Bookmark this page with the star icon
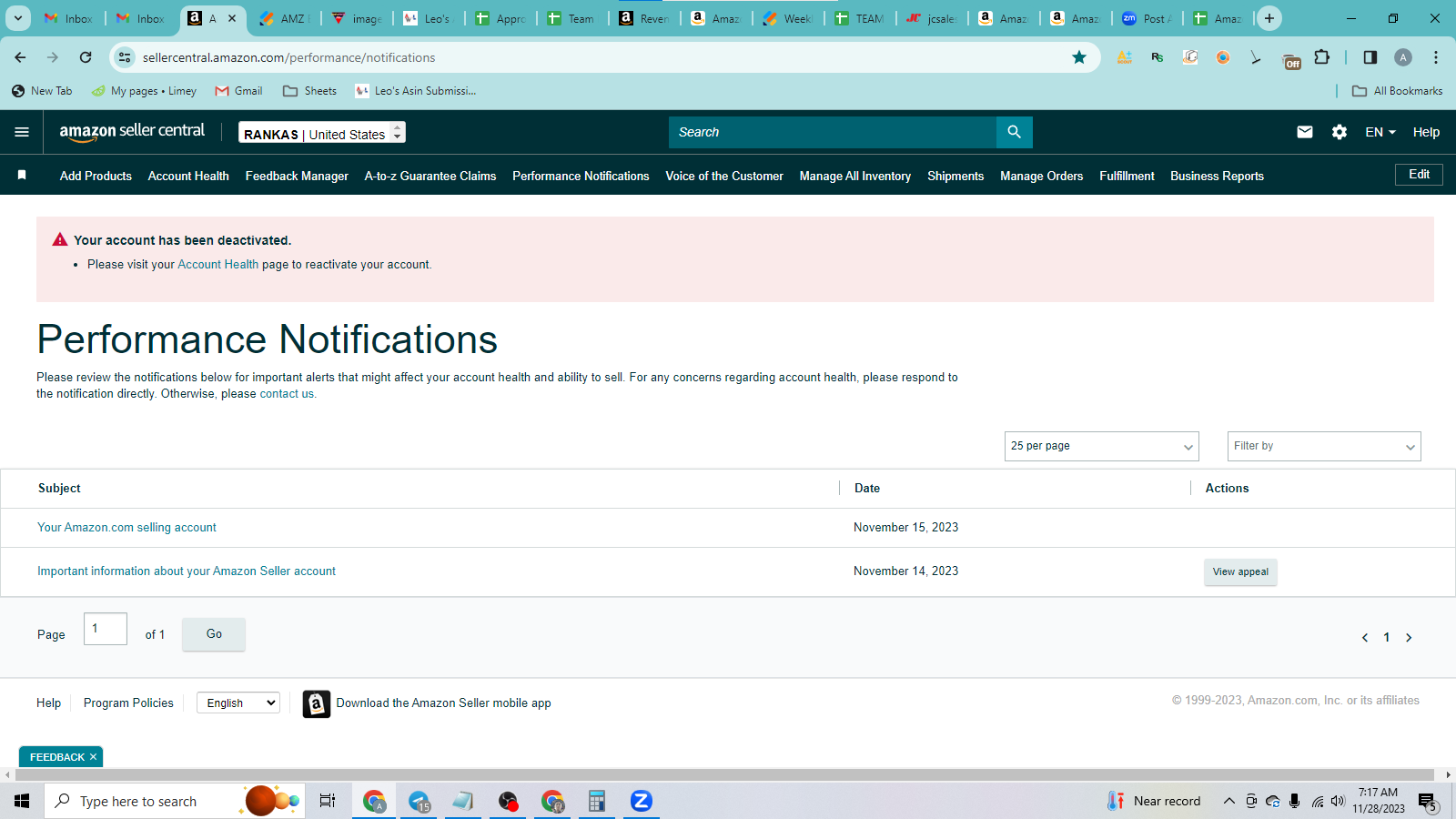 tap(1079, 57)
